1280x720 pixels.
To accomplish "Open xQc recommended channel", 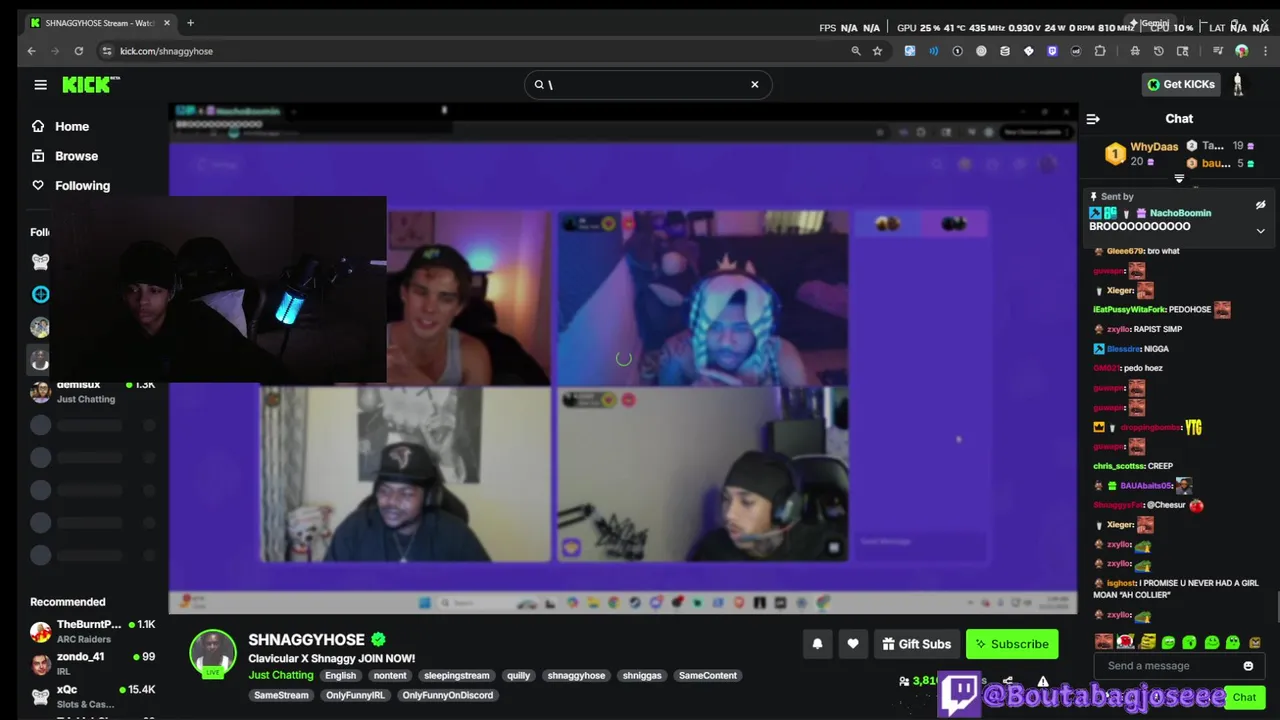I will [92, 696].
